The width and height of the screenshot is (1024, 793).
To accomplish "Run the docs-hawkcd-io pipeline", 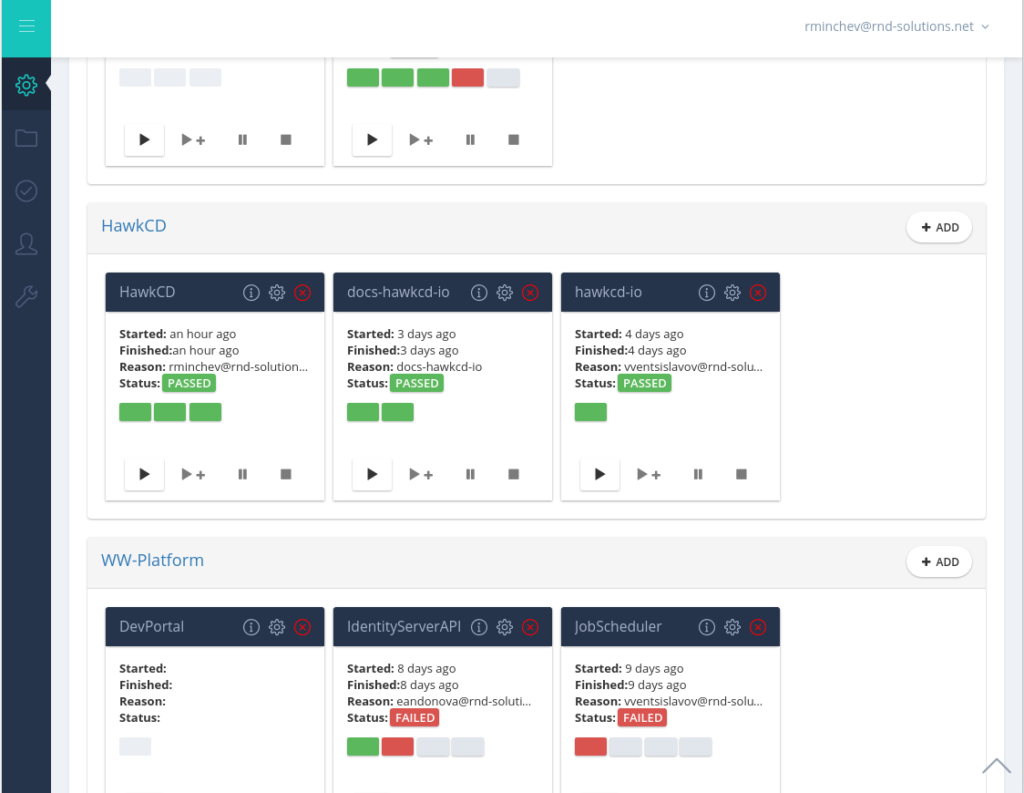I will 372,474.
